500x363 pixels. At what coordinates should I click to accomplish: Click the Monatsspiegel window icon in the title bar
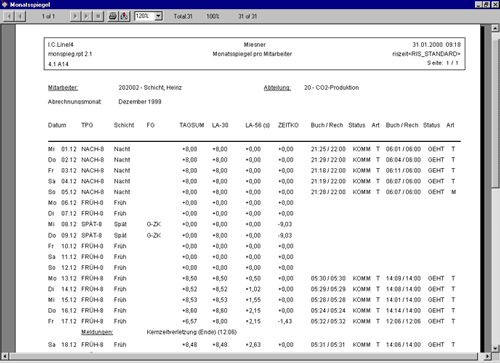click(5, 4)
